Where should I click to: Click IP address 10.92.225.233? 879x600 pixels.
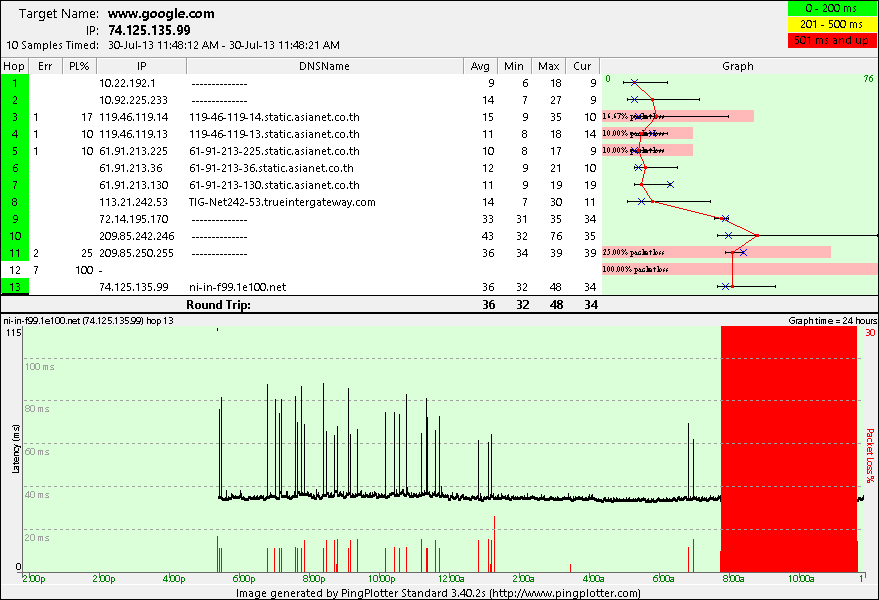click(134, 100)
